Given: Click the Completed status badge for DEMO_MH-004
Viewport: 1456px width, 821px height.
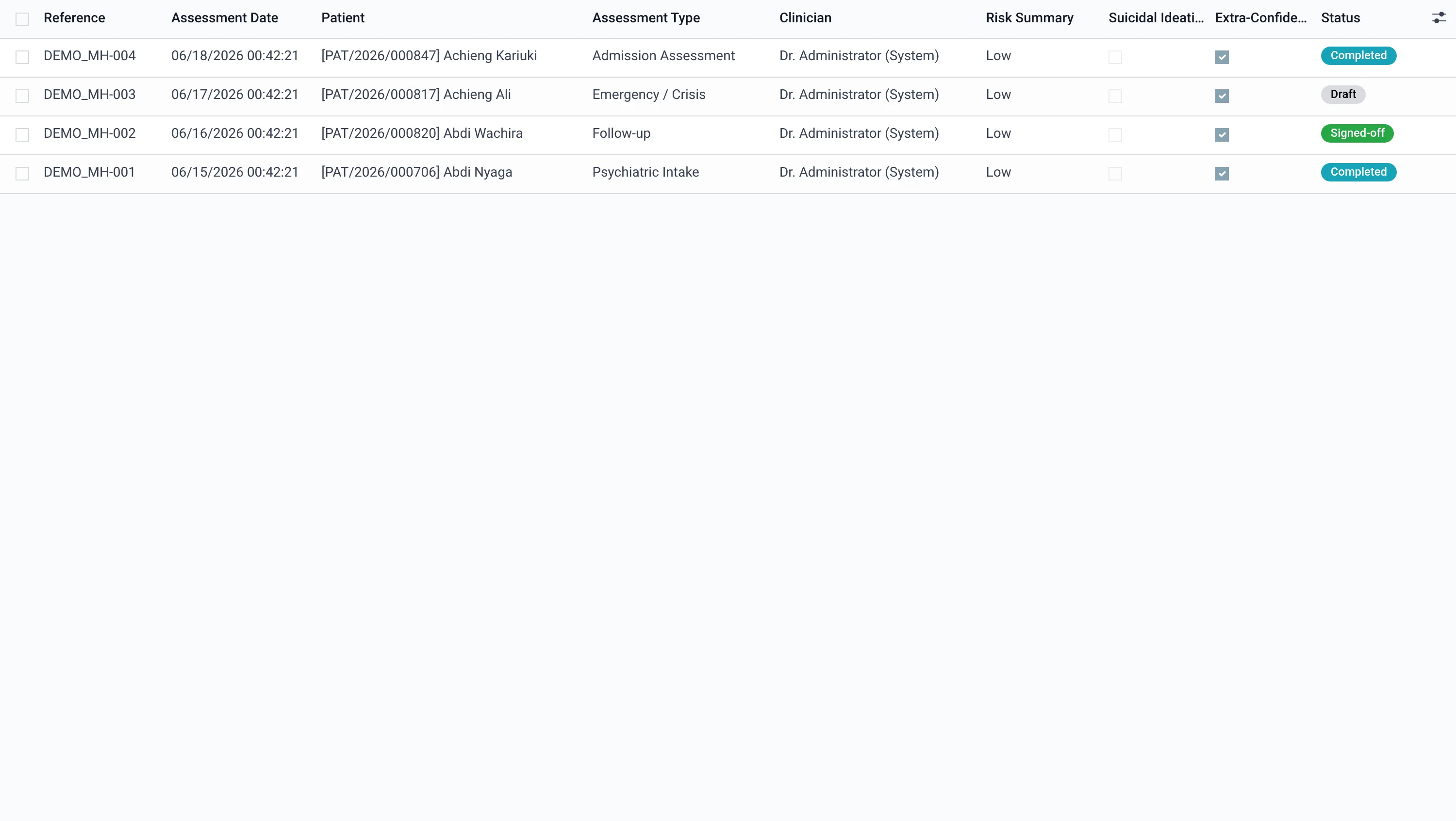Looking at the screenshot, I should point(1358,56).
